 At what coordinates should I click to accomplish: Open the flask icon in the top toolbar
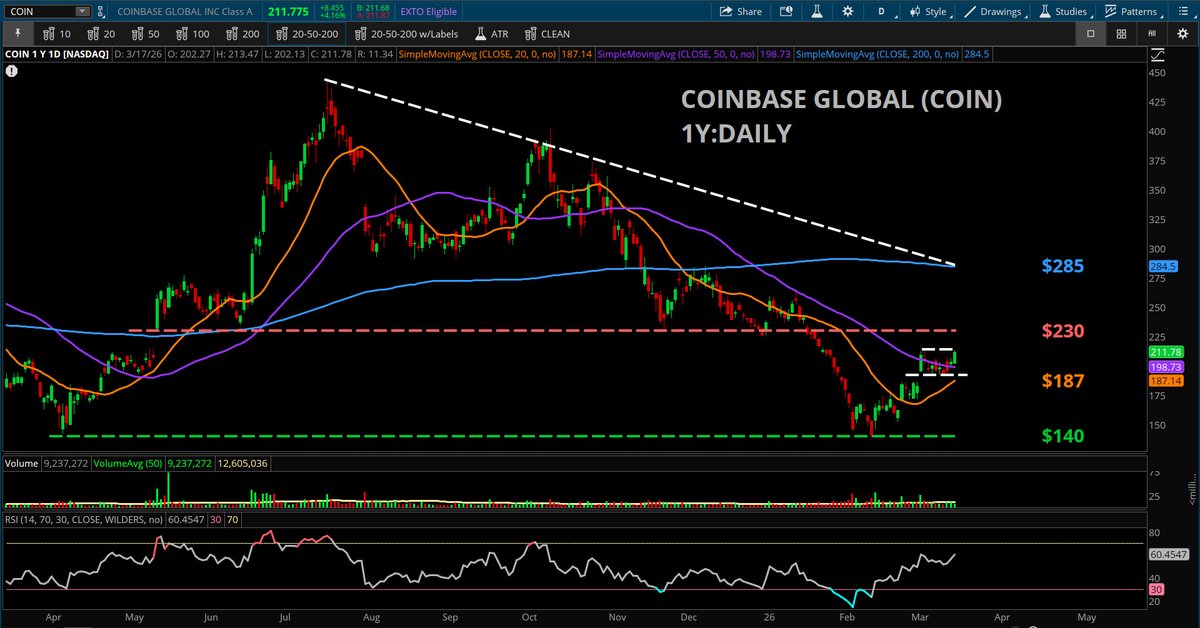coord(816,12)
